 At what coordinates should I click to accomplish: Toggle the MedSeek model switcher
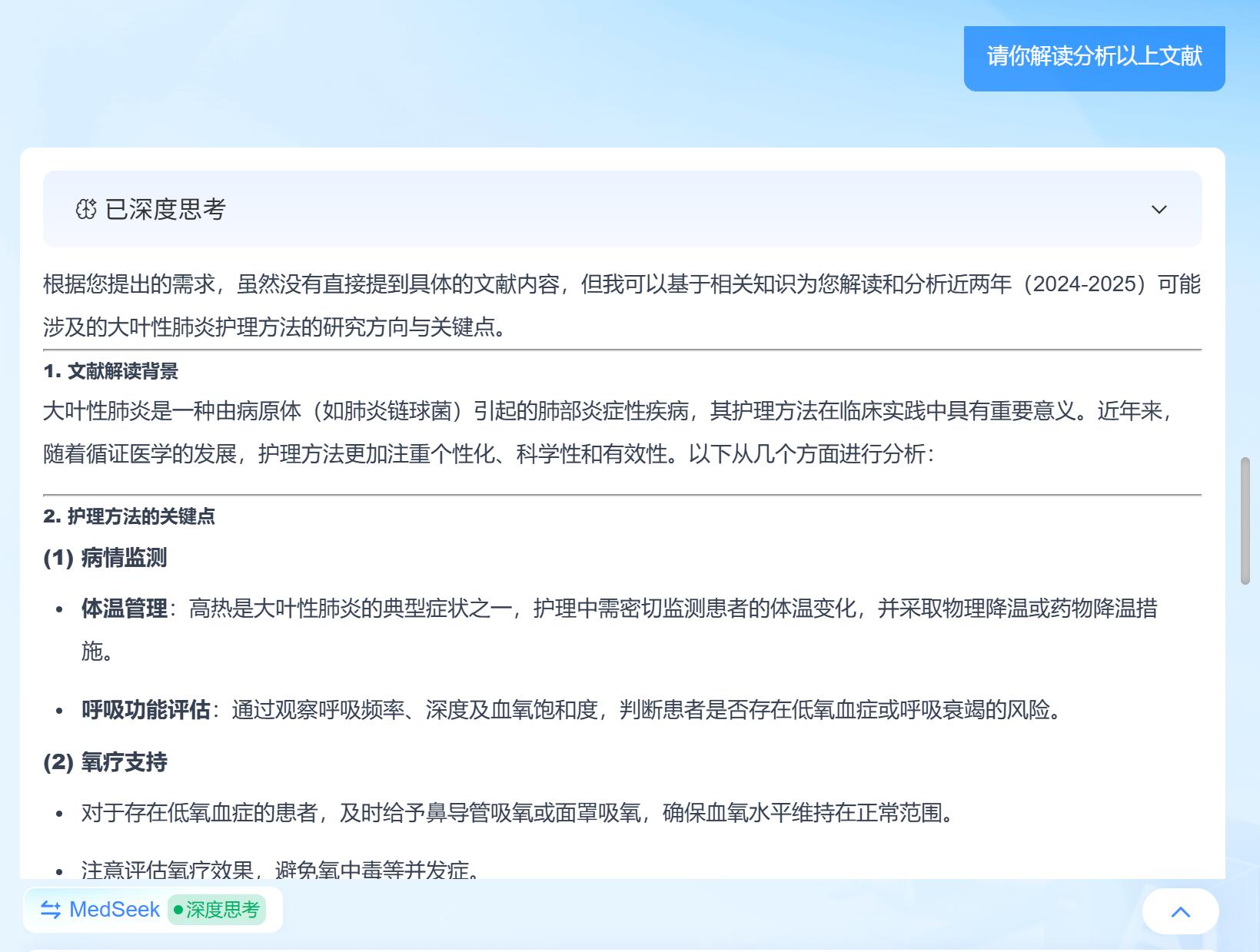coord(114,909)
